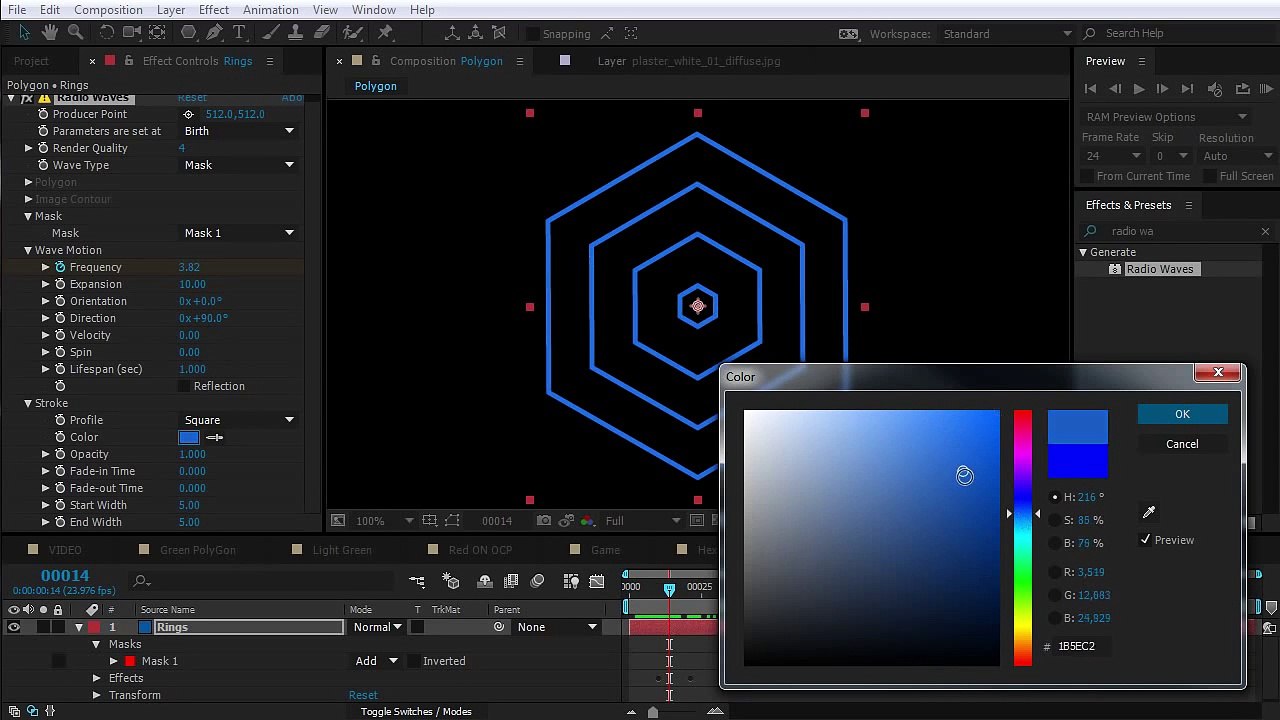Collapse the Wave Motion group

28,250
